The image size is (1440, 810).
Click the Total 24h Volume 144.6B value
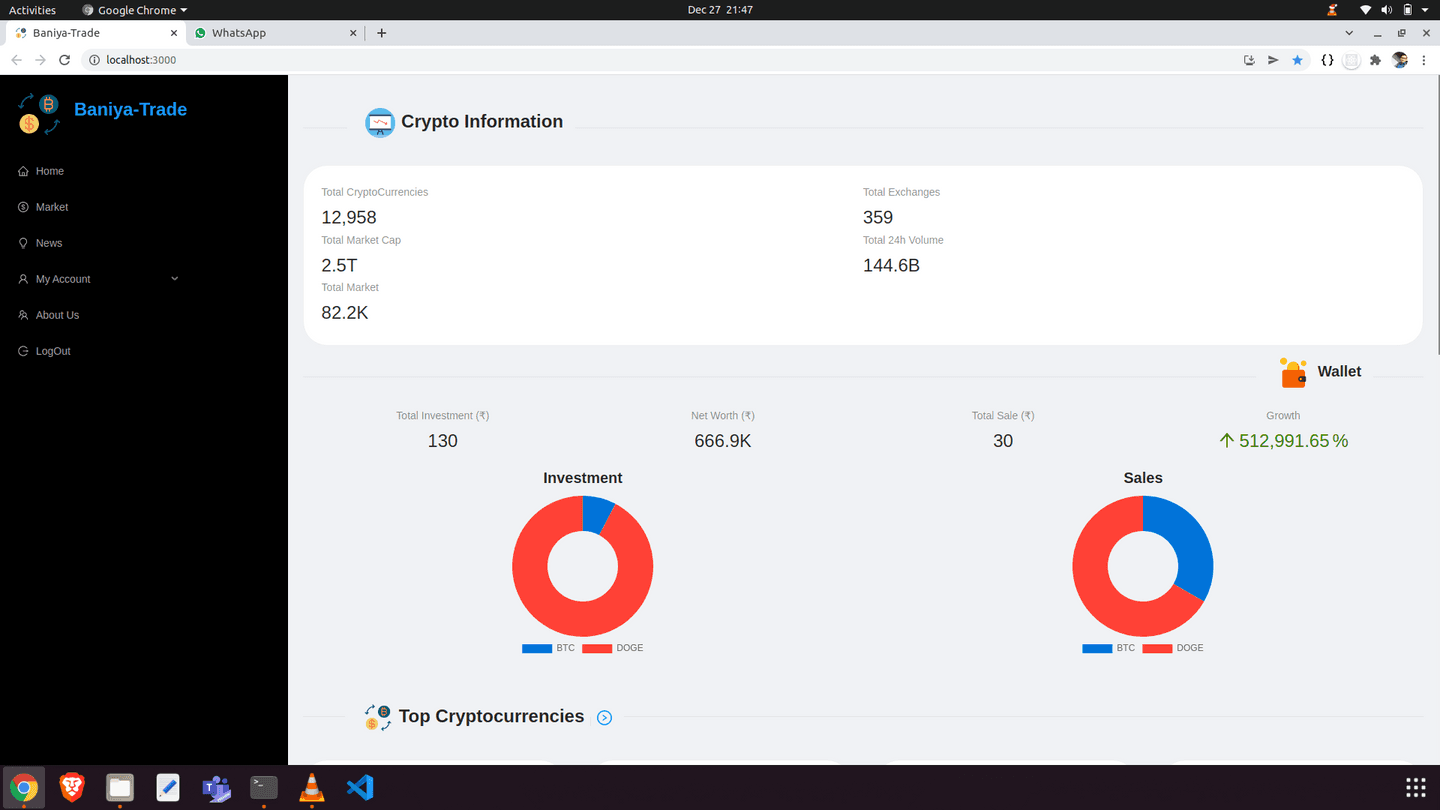891,265
